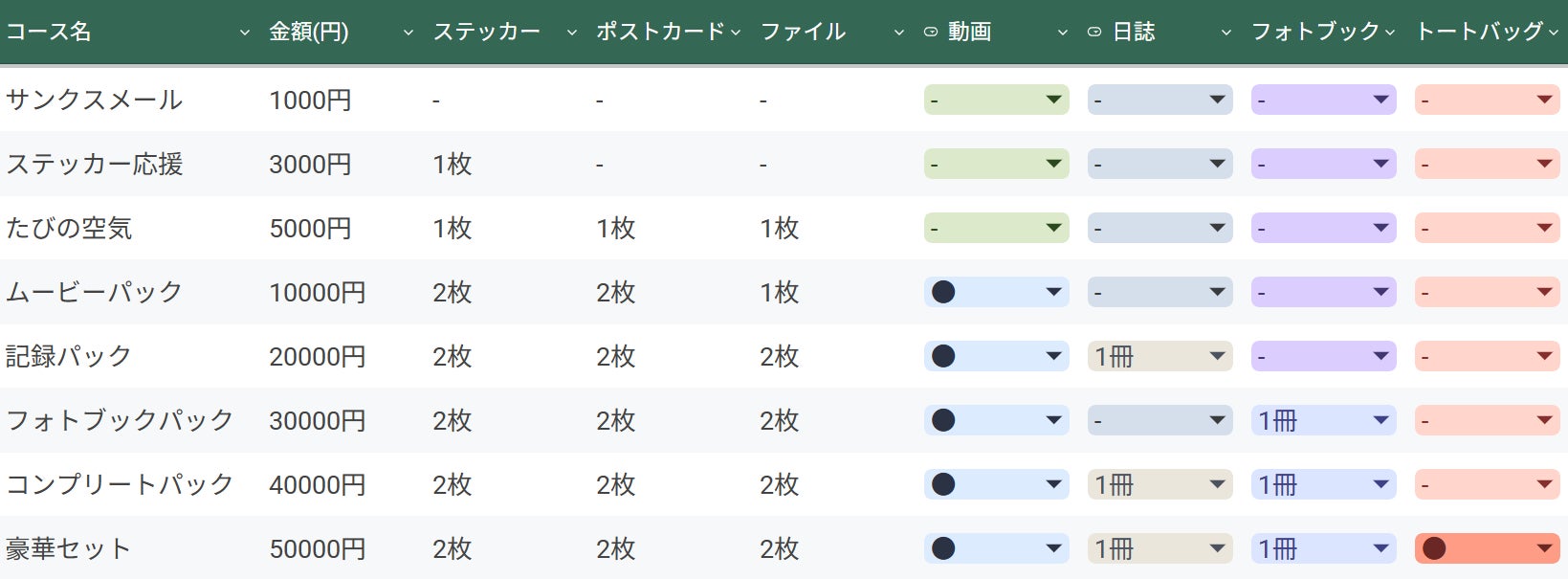Open the フォトブック column filter arrow
The width and height of the screenshot is (1568, 579).
coord(1390,33)
